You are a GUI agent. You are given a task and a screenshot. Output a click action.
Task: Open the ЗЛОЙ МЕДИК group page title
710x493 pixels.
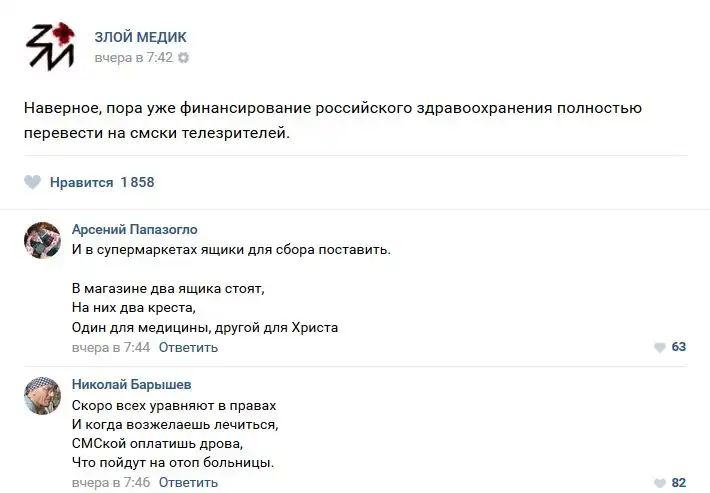pyautogui.click(x=140, y=37)
